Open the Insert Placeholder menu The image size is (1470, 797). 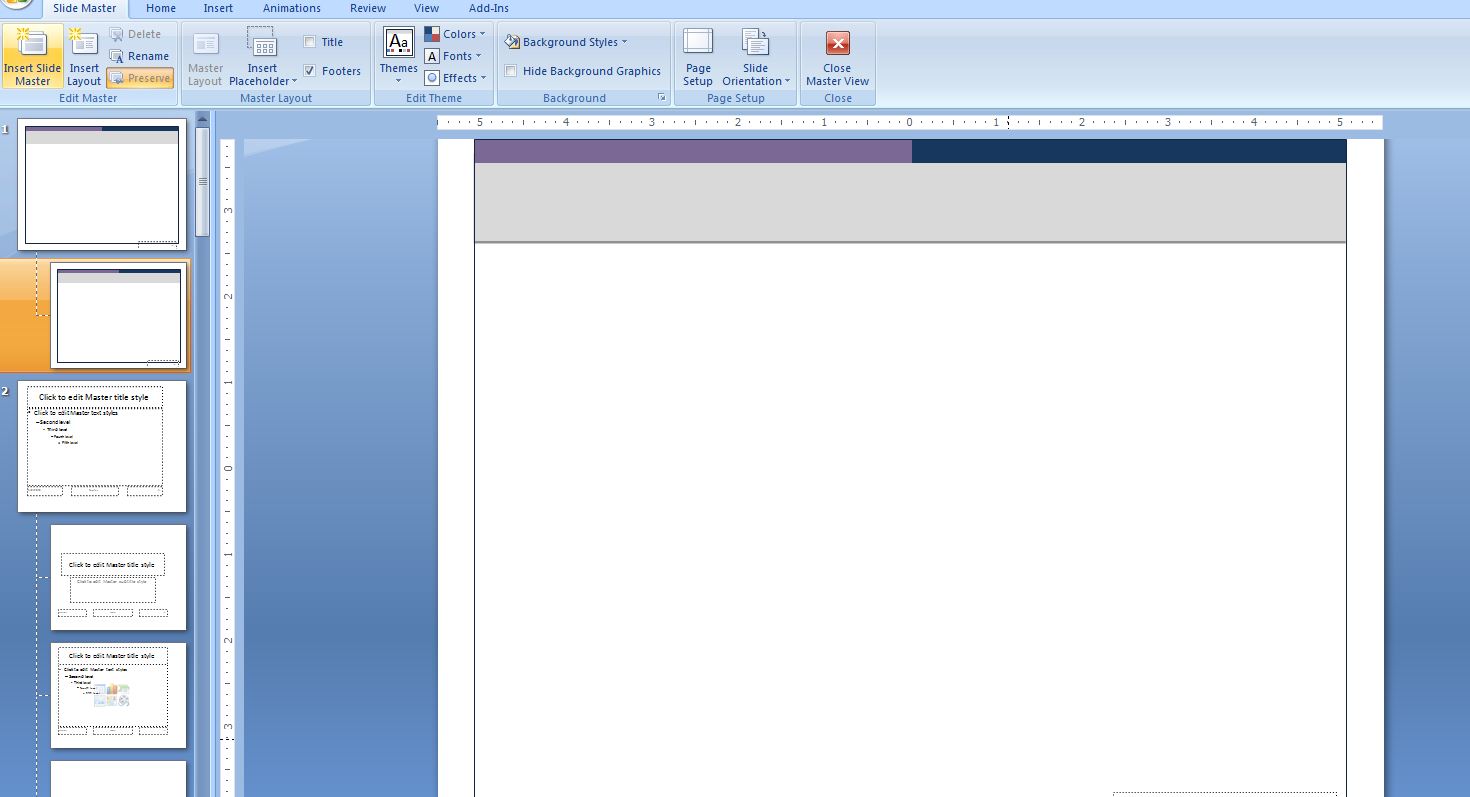(x=262, y=57)
